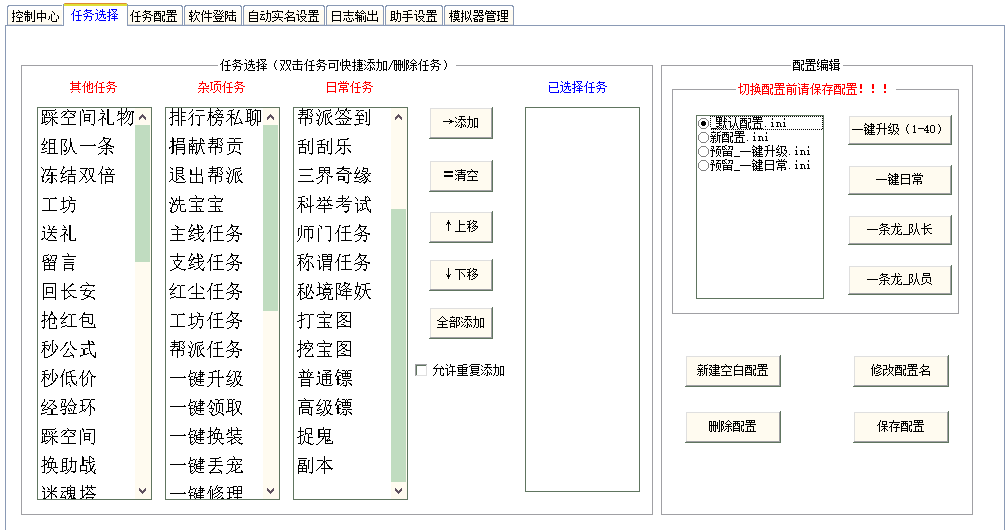
Task: Open the 模拟器管理 tab
Action: pos(479,16)
